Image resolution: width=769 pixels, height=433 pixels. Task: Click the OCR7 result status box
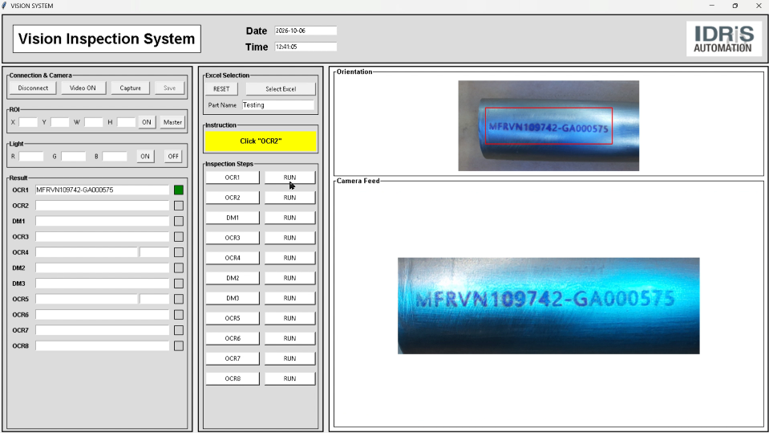179,330
